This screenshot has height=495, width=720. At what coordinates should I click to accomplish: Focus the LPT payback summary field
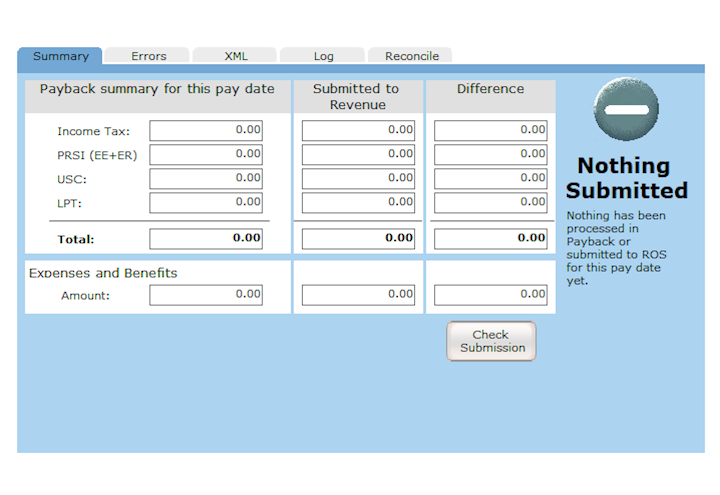pyautogui.click(x=206, y=203)
